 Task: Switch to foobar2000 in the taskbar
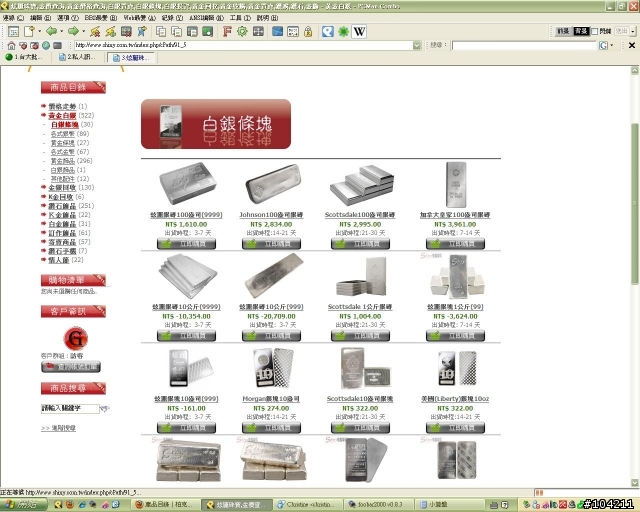380,505
